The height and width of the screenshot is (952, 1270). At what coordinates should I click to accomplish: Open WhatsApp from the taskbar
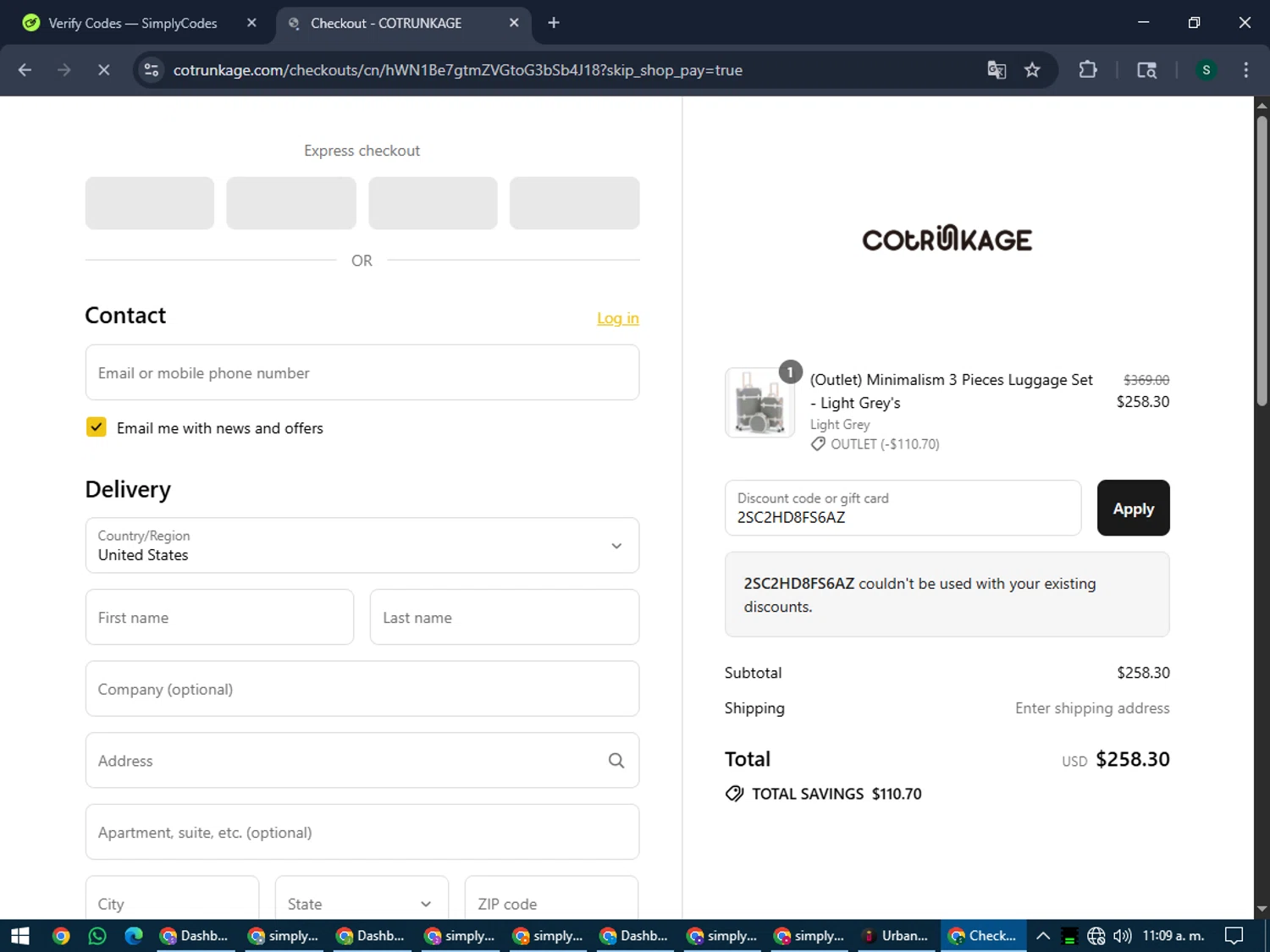(x=97, y=936)
